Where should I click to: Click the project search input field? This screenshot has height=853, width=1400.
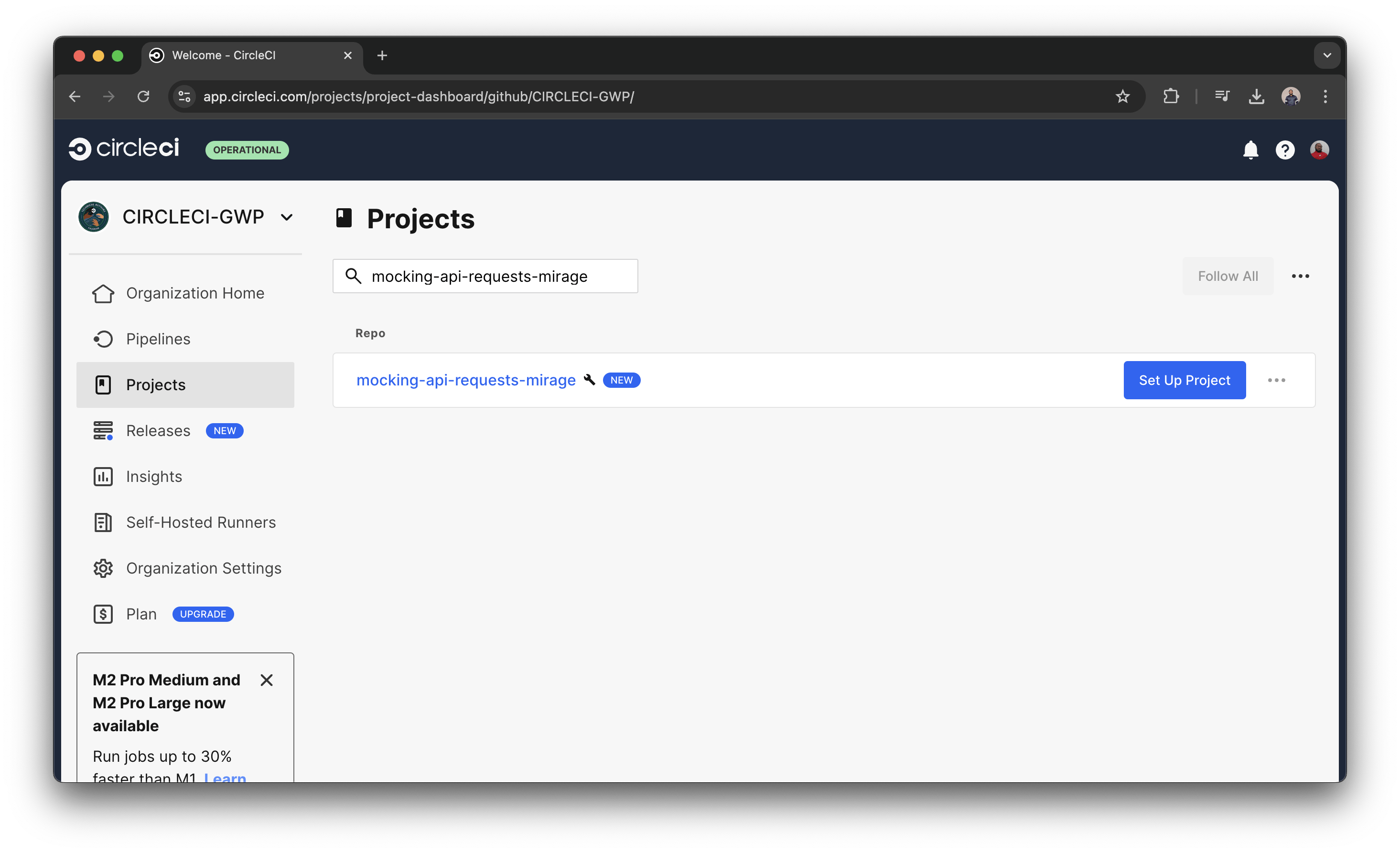tap(485, 276)
